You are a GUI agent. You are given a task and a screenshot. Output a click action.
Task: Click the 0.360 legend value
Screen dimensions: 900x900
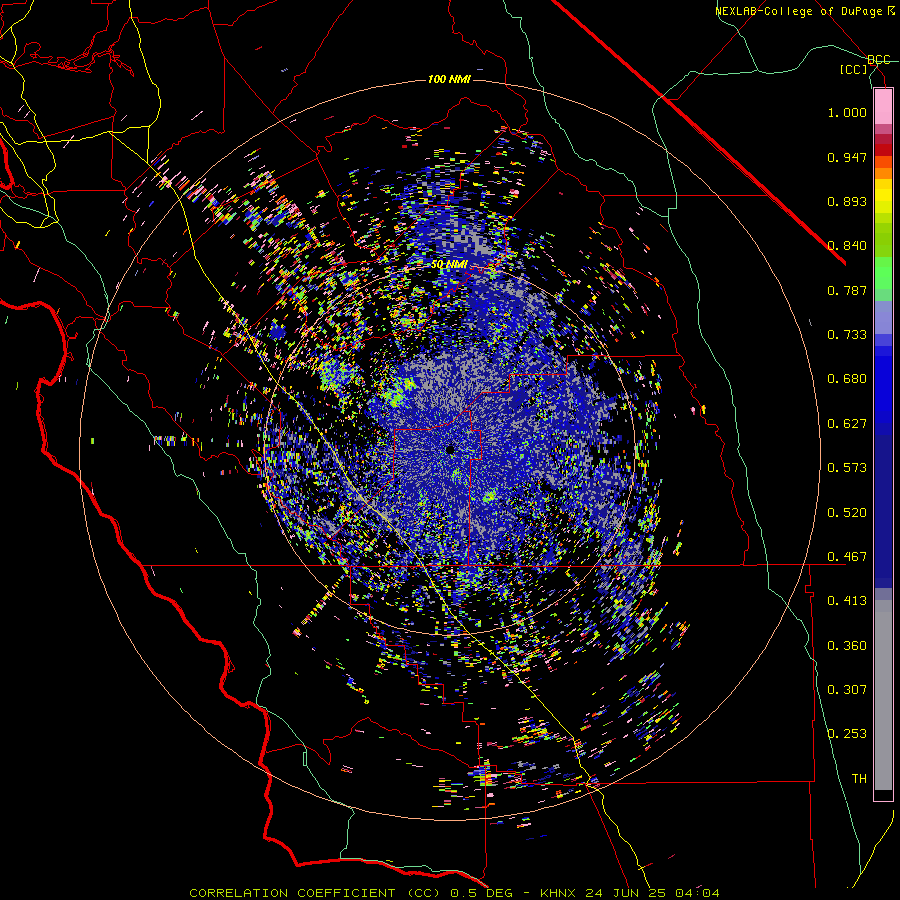(847, 646)
